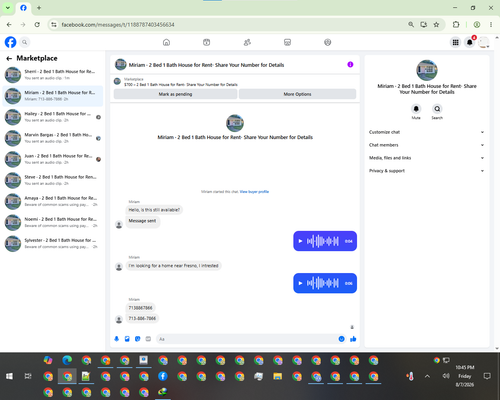500x400 pixels.
Task: Show hidden system tray icons chevron
Action: [x=427, y=376]
